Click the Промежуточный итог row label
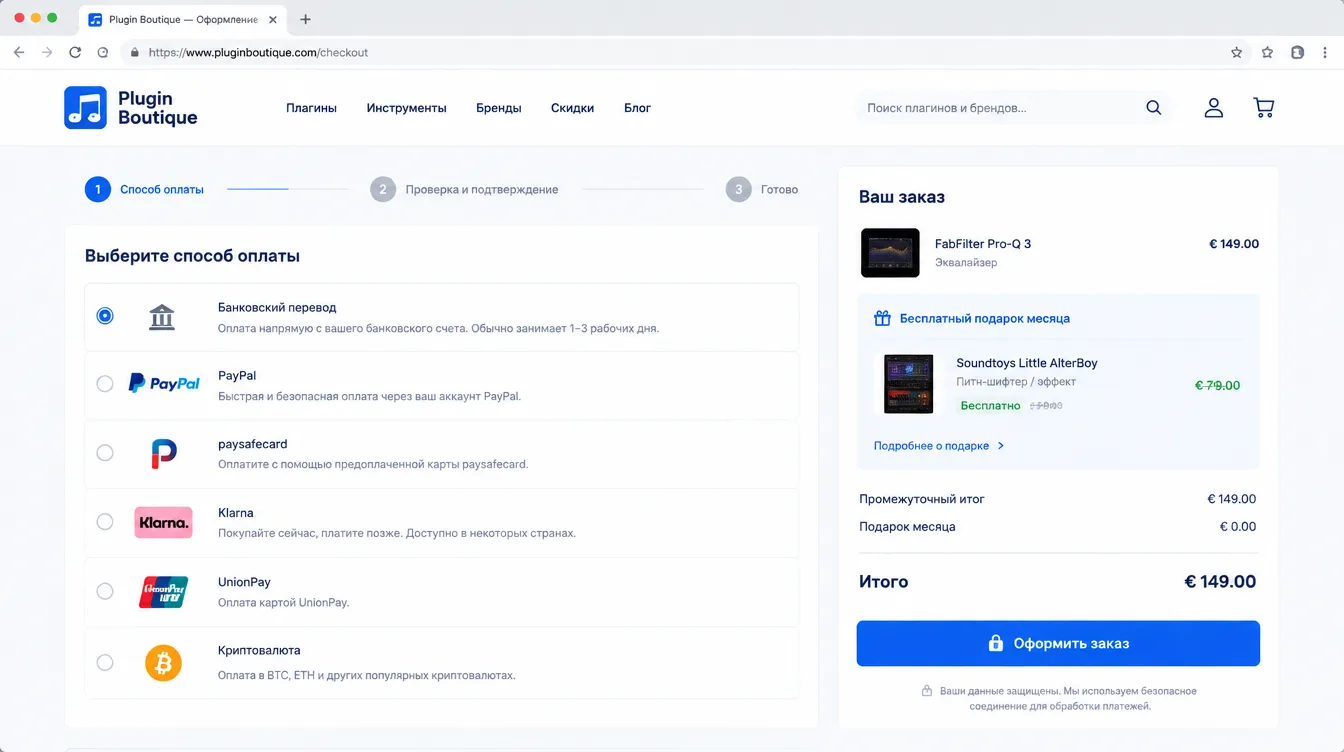This screenshot has height=752, width=1344. coord(922,499)
